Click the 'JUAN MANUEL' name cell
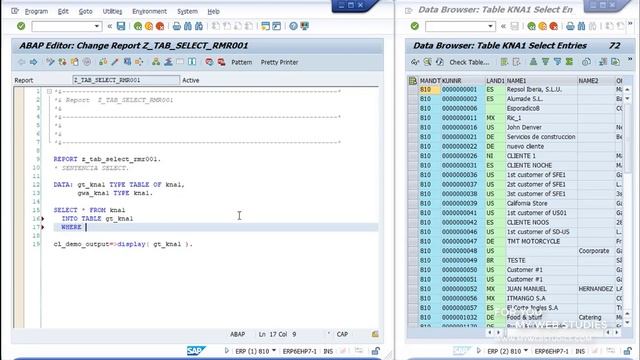Screen dimensions: 640x360 (541, 289)
